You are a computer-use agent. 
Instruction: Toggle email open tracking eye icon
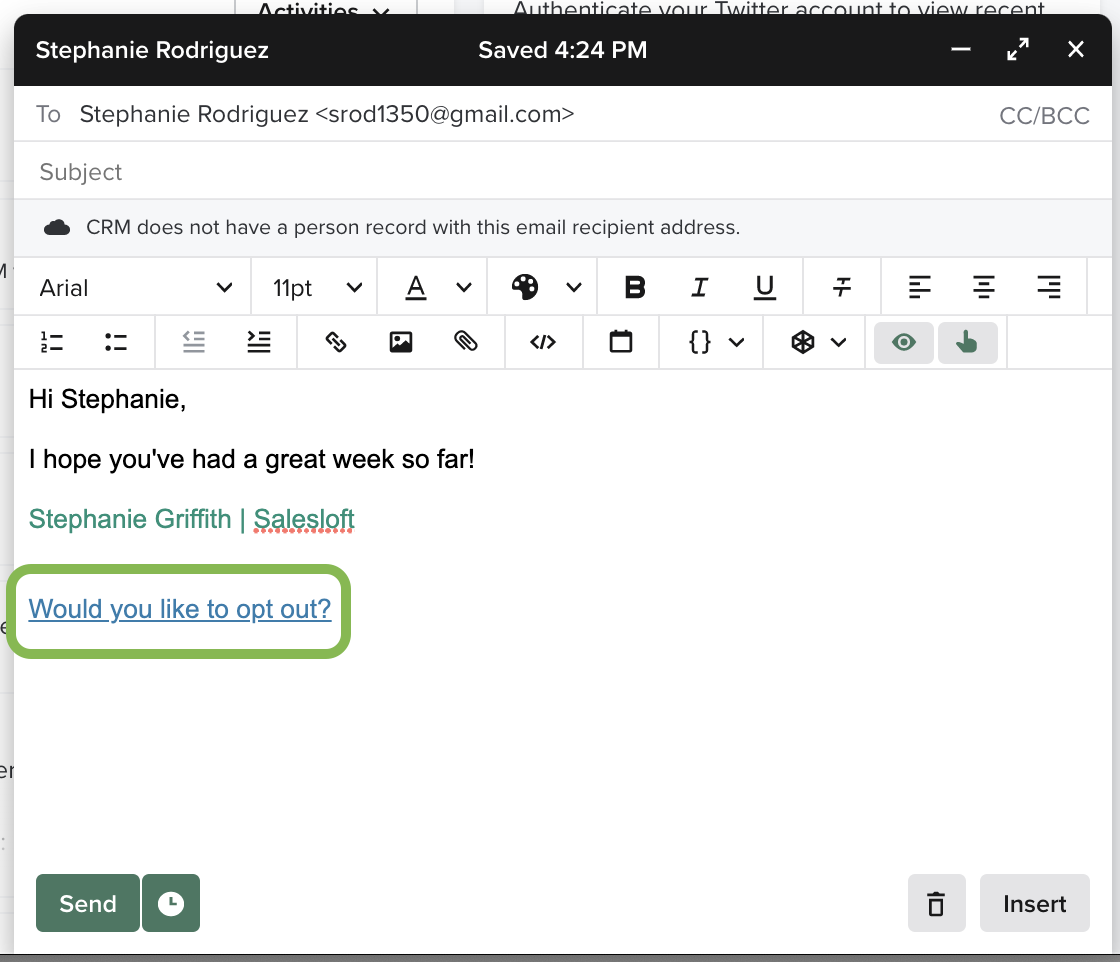(x=904, y=342)
